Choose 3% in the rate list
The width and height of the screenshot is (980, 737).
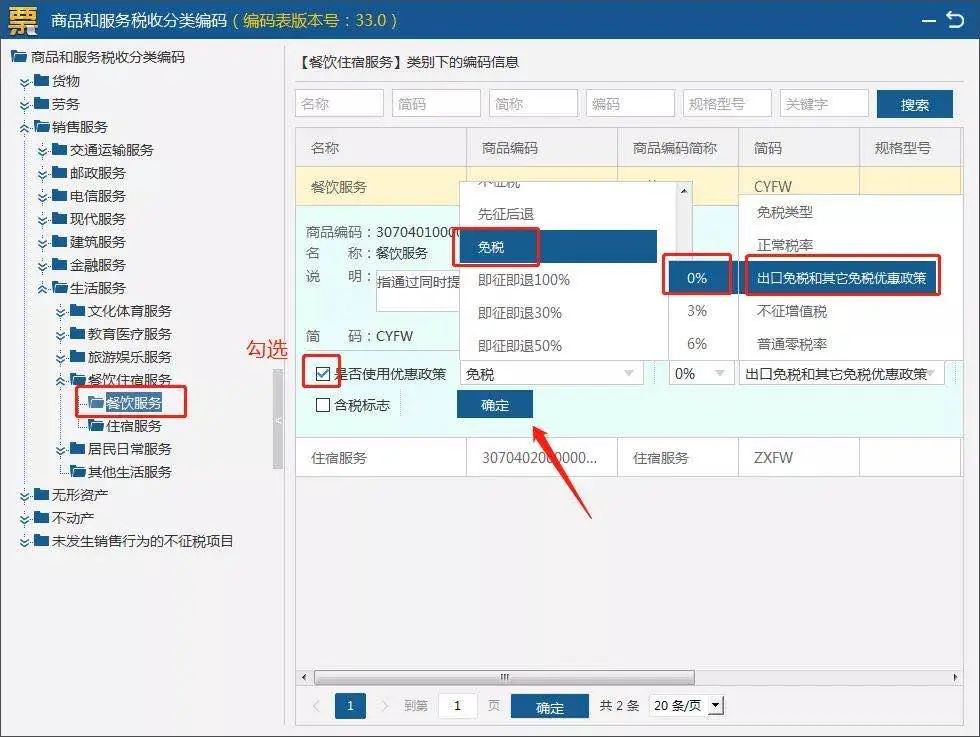[697, 311]
